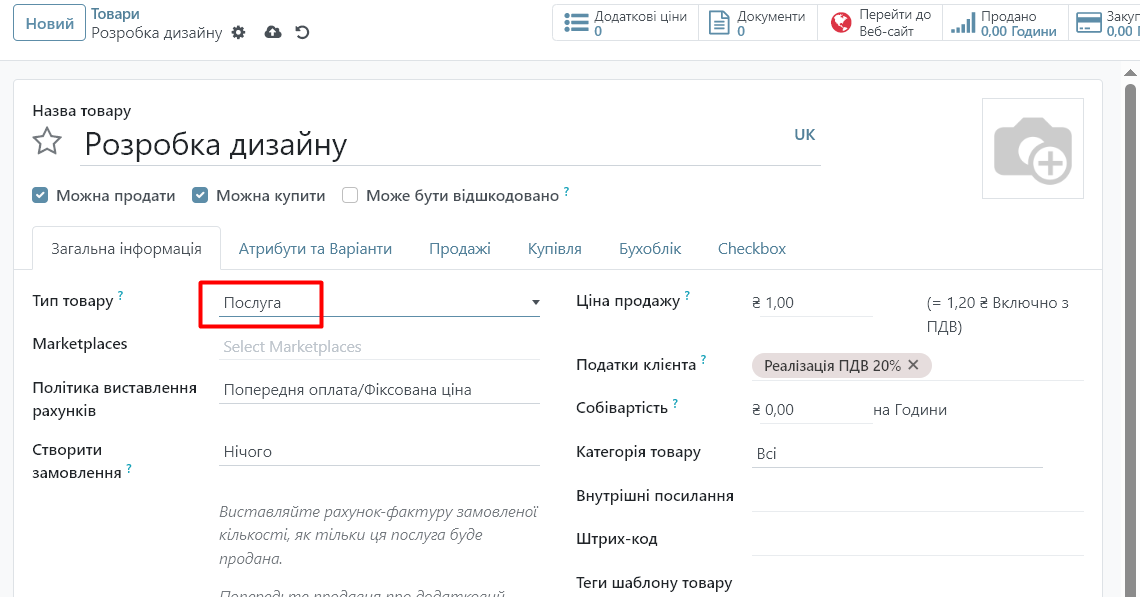1140x597 pixels.
Task: Click the Новий button
Action: pyautogui.click(x=49, y=24)
